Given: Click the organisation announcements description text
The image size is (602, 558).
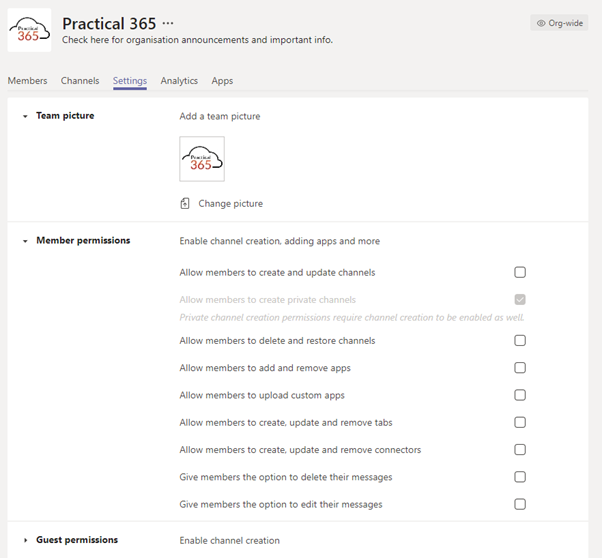Looking at the screenshot, I should (197, 40).
